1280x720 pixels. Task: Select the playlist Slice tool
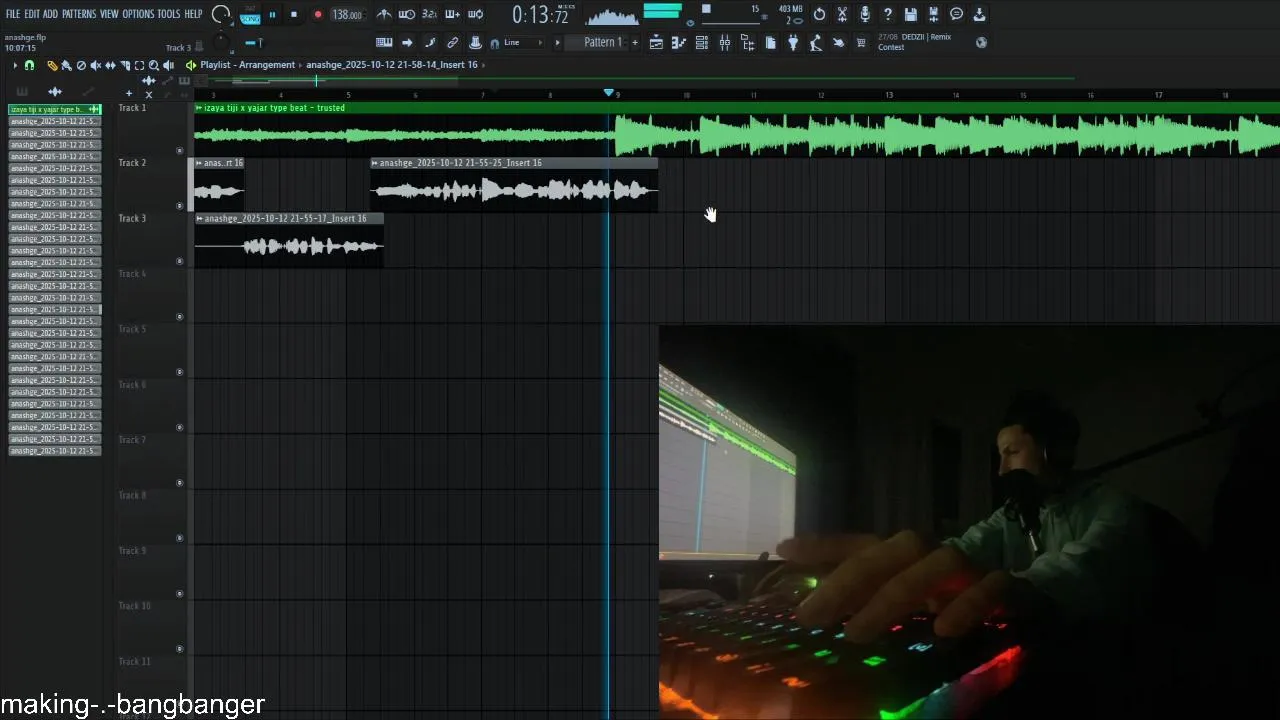tap(125, 65)
